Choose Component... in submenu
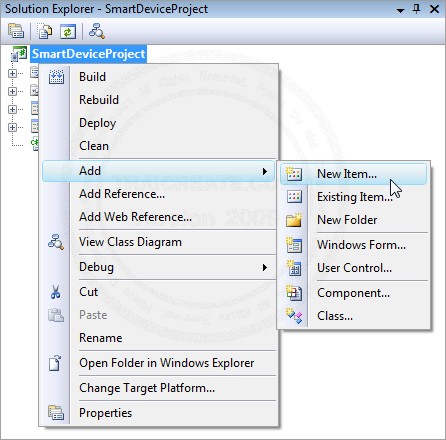Viewport: 446px width, 440px height. pos(354,293)
